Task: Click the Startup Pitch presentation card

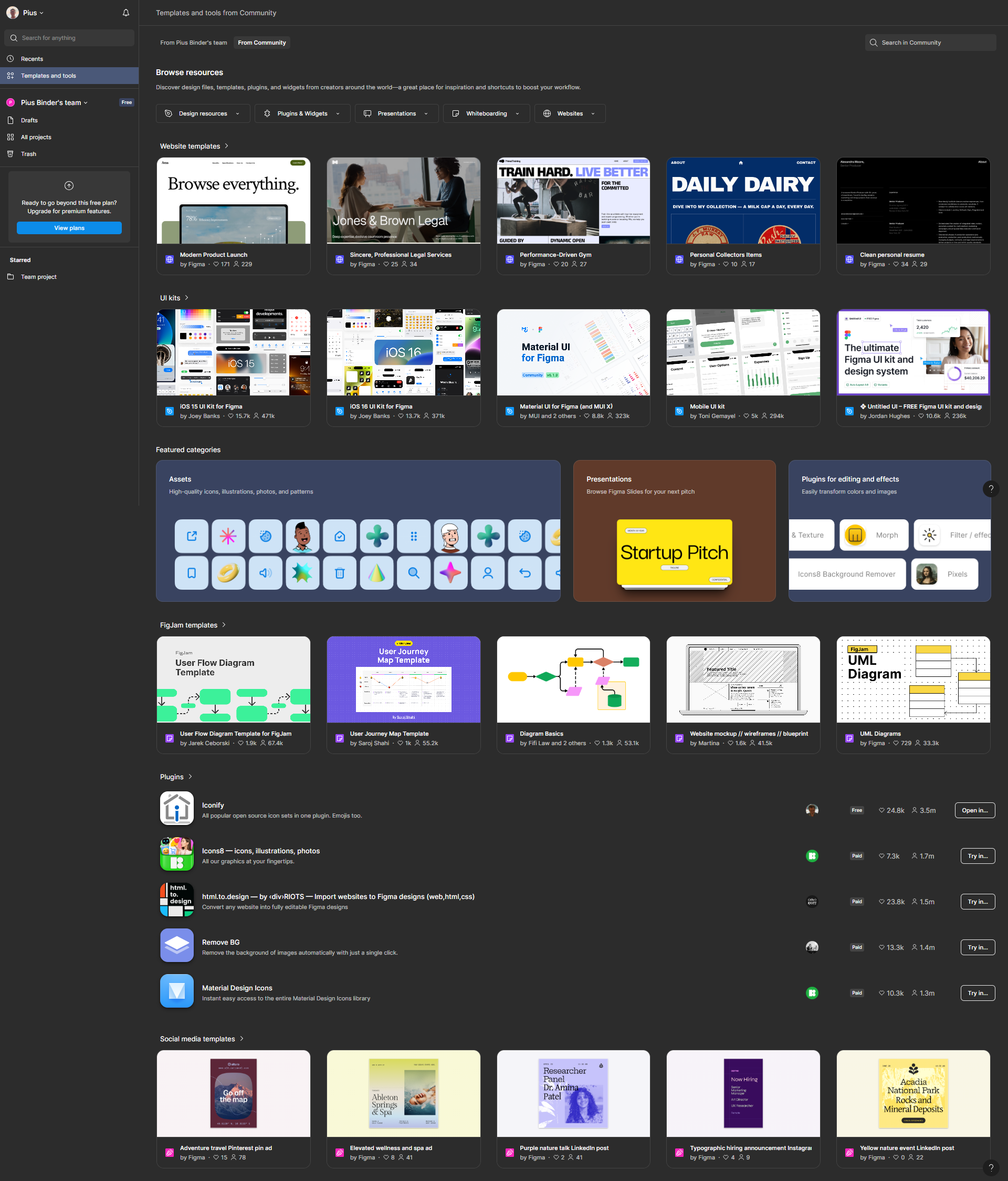Action: pos(675,553)
